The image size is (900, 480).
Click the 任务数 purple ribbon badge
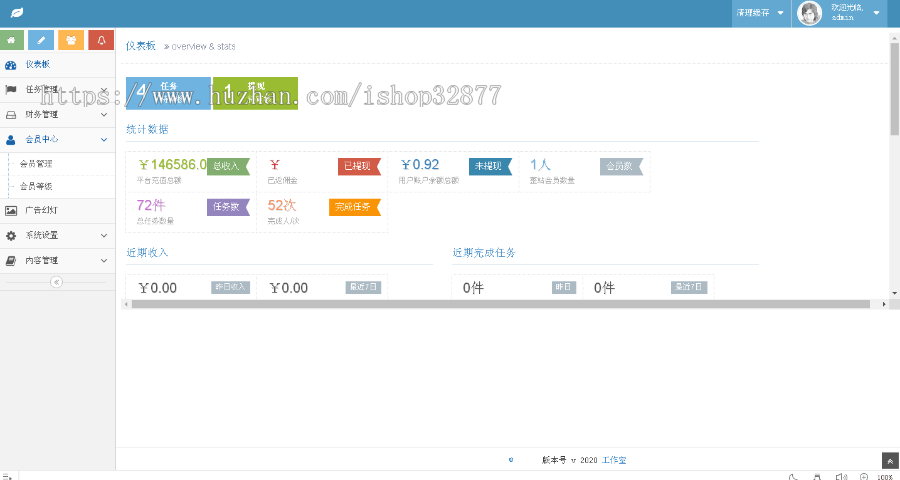point(228,207)
